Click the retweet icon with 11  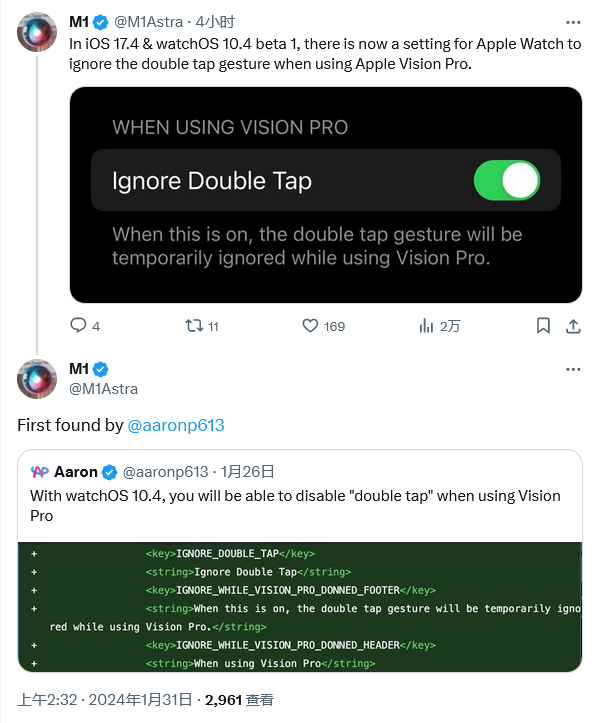click(x=194, y=326)
